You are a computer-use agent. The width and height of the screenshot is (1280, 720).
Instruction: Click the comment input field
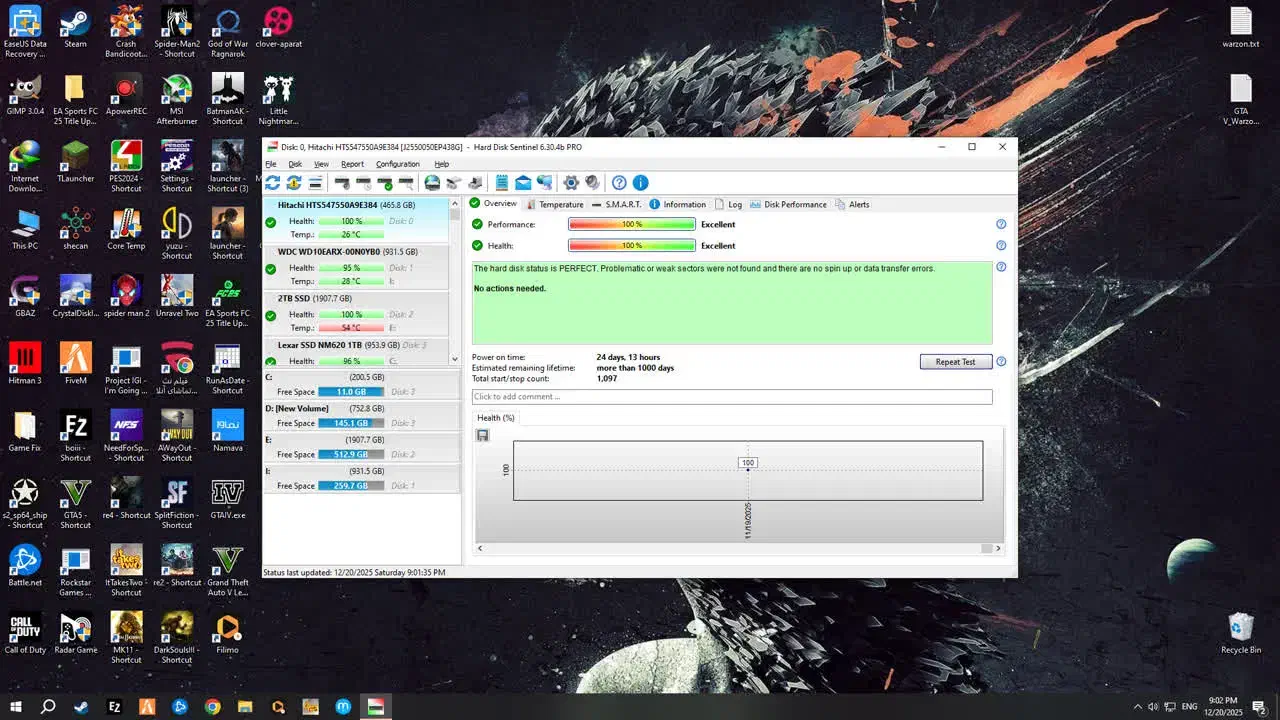[x=732, y=397]
